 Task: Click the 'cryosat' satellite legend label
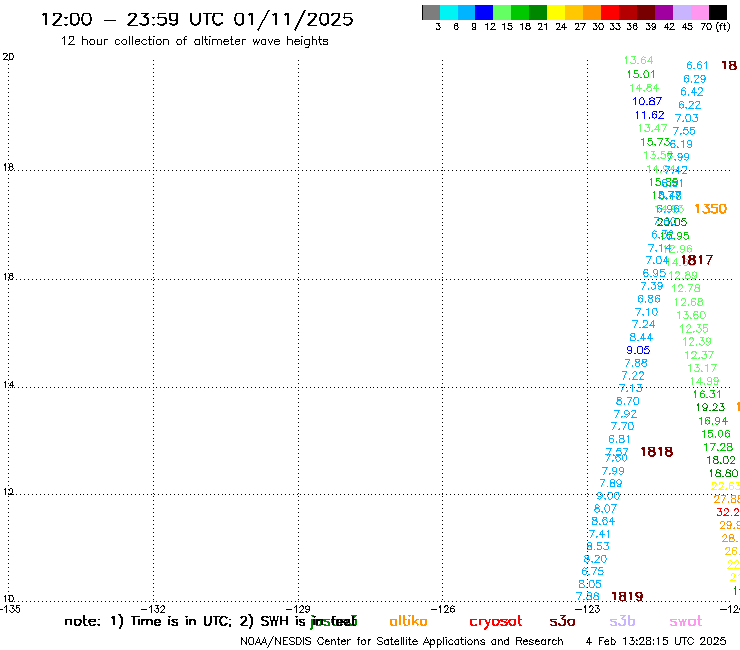point(496,622)
